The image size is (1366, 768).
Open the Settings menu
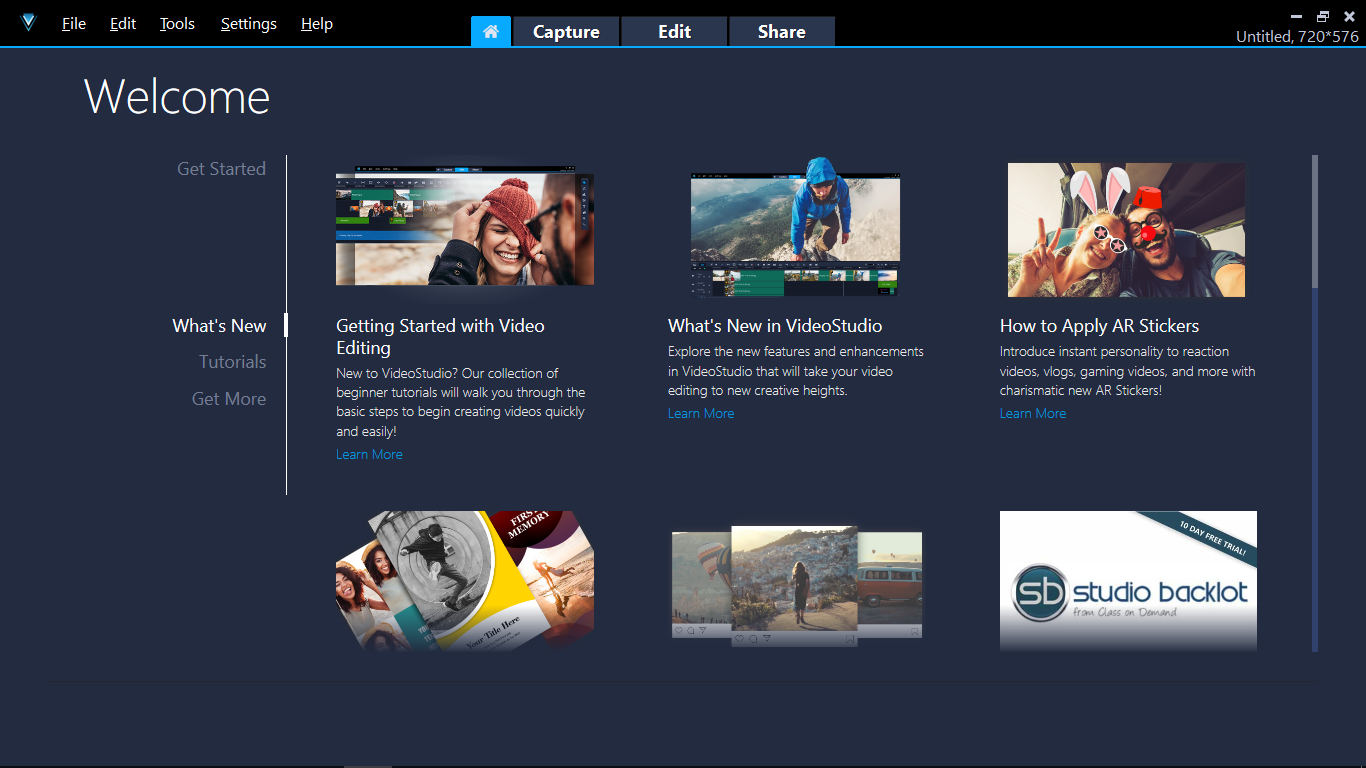pyautogui.click(x=249, y=24)
